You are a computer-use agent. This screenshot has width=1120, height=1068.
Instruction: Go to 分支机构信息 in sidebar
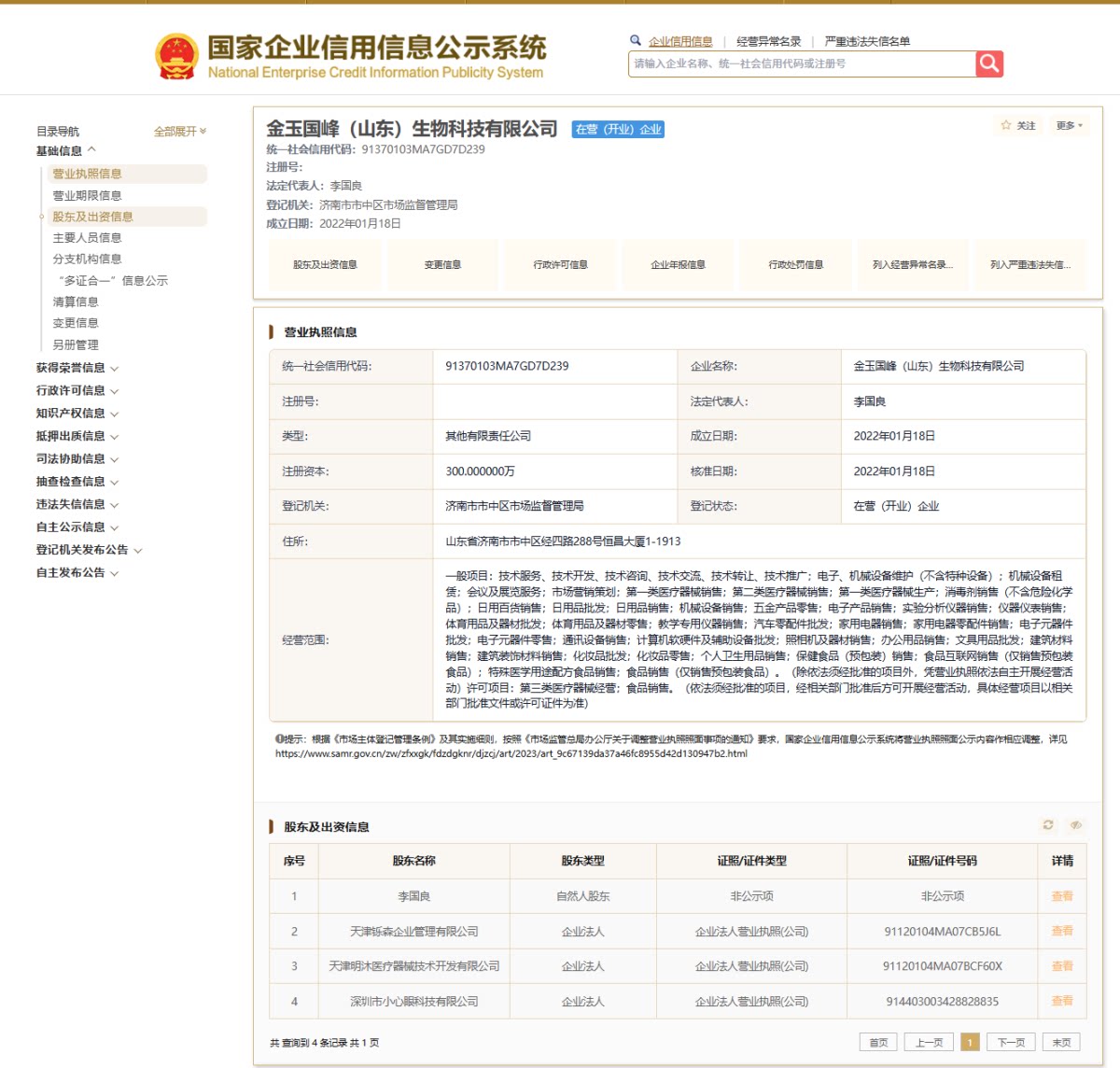(x=87, y=260)
